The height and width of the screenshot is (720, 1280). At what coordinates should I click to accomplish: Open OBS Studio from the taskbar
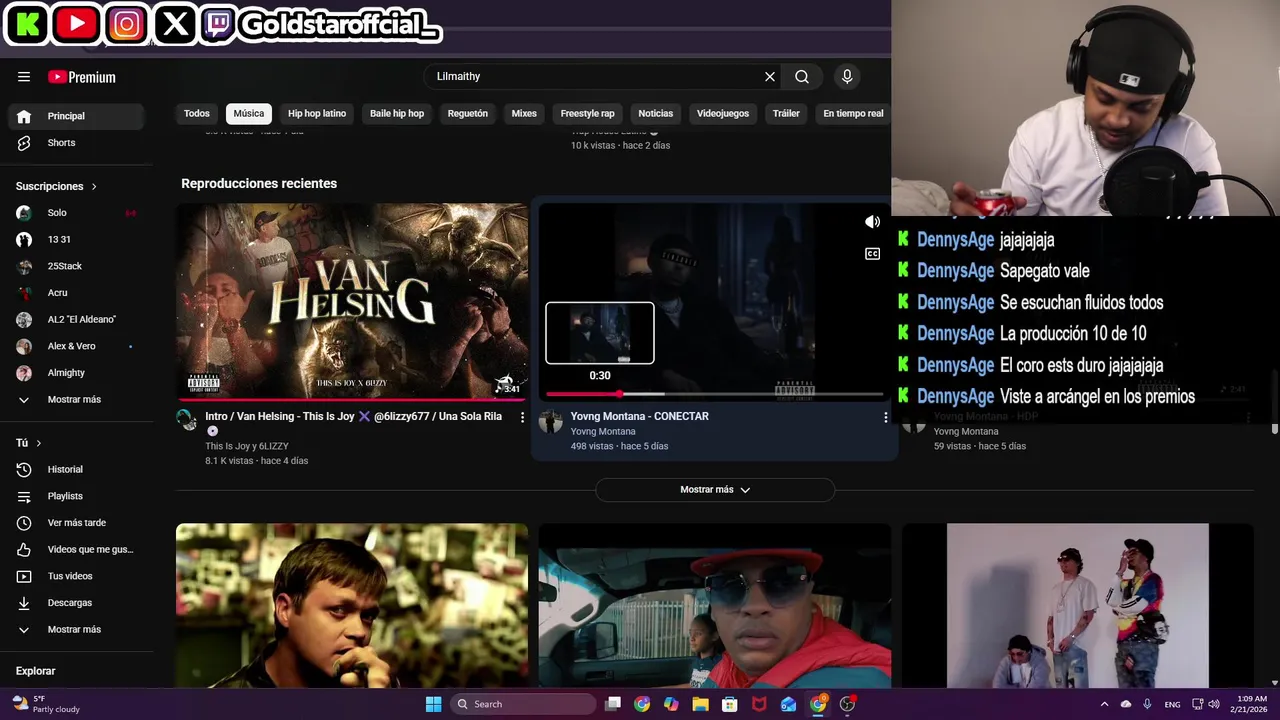(847, 704)
